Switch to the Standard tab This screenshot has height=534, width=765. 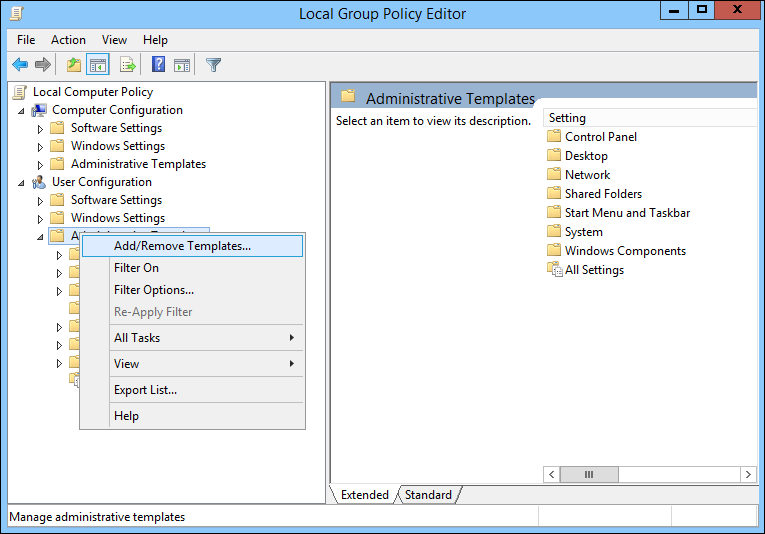click(x=428, y=494)
